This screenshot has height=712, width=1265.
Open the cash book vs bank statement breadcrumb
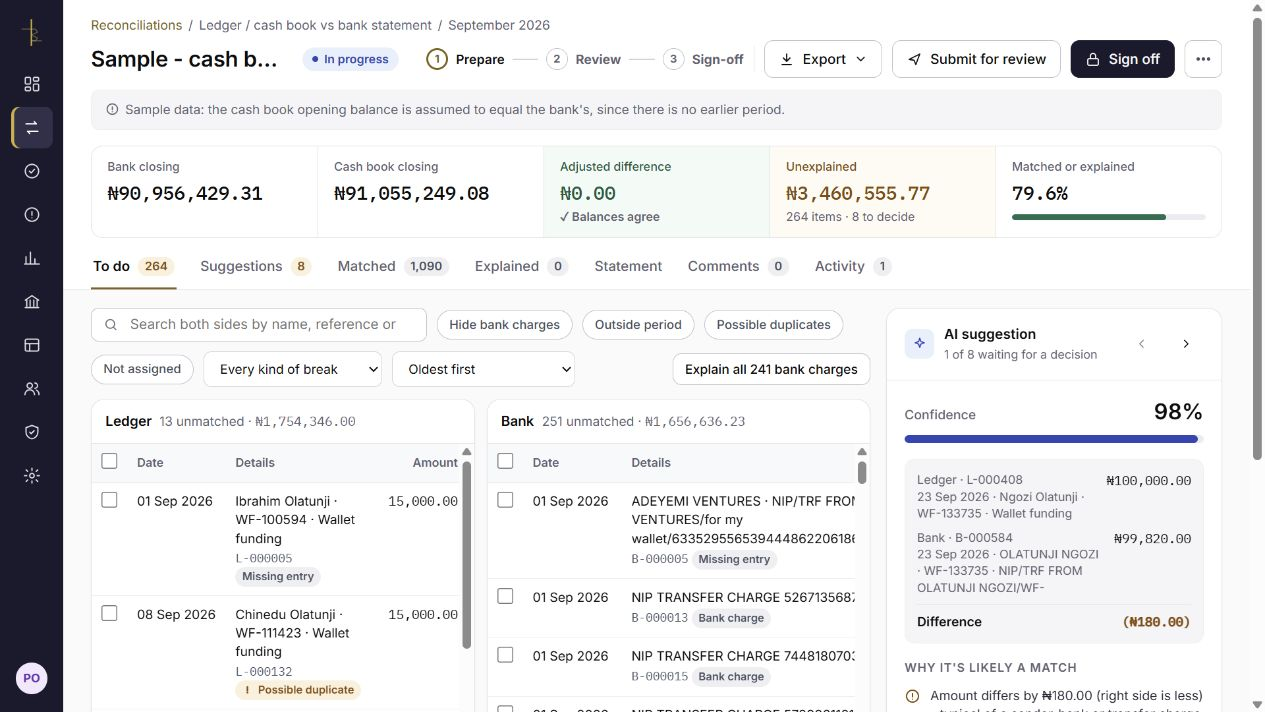pyautogui.click(x=343, y=25)
